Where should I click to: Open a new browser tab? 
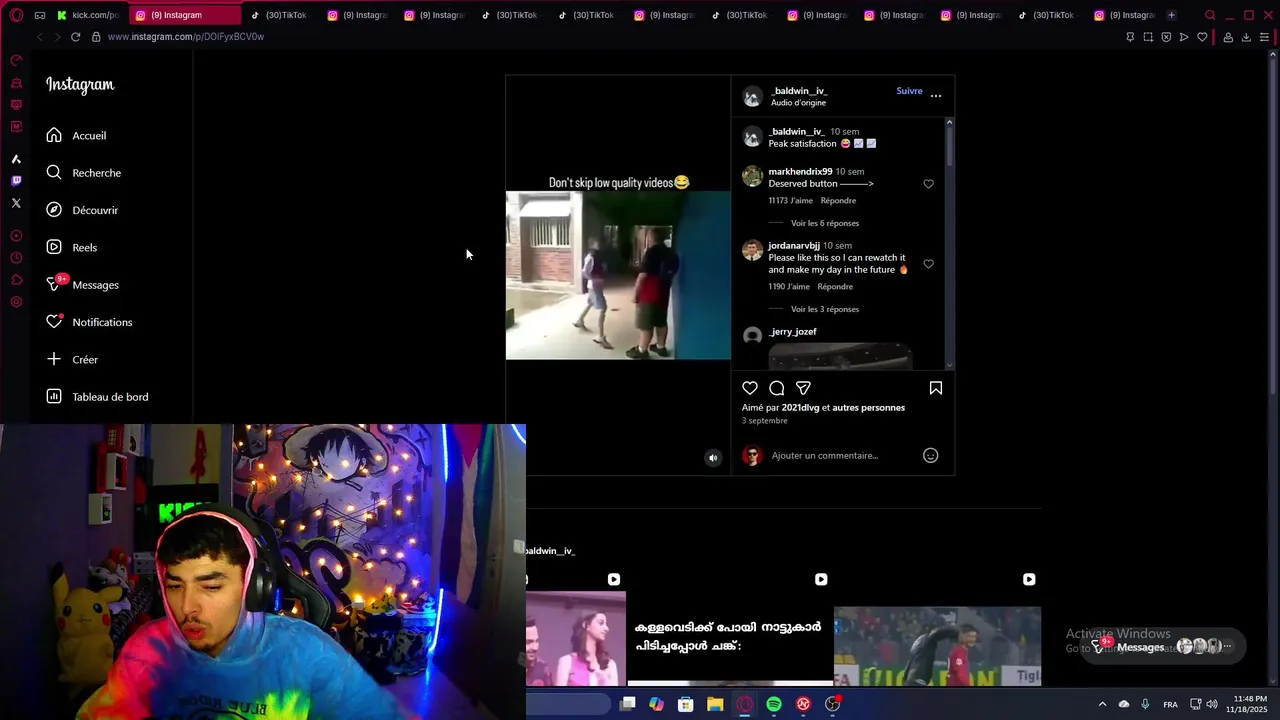[x=1171, y=15]
